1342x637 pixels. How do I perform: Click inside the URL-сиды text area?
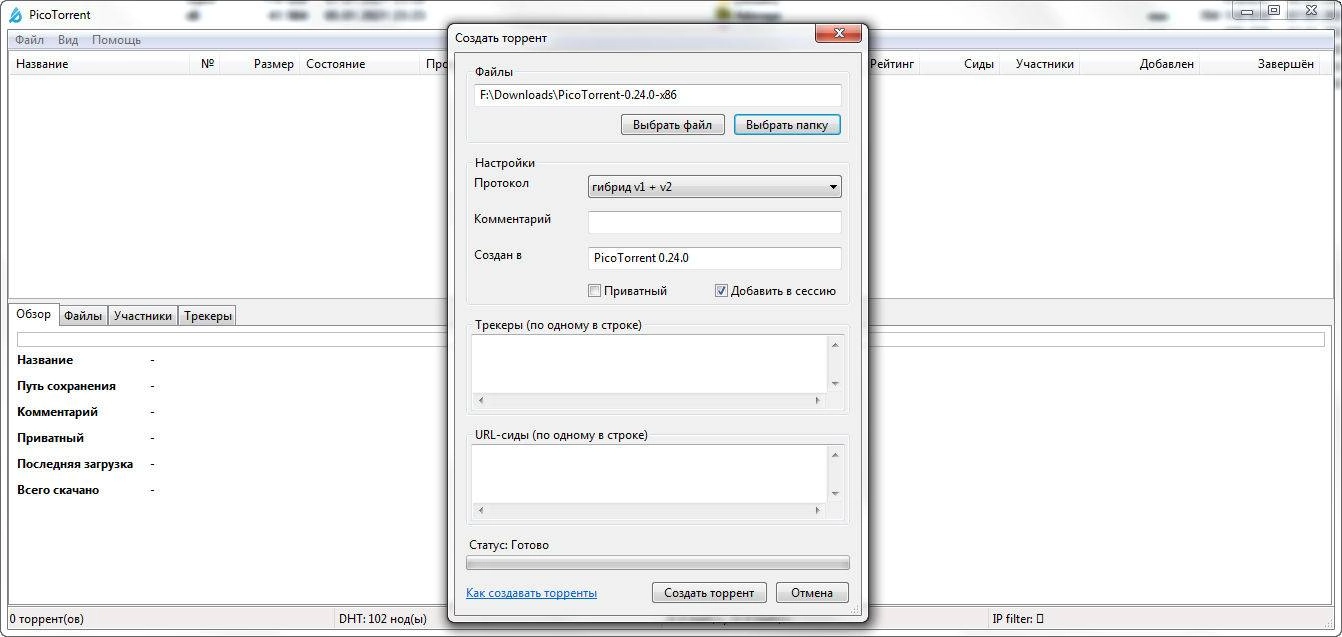tap(648, 474)
